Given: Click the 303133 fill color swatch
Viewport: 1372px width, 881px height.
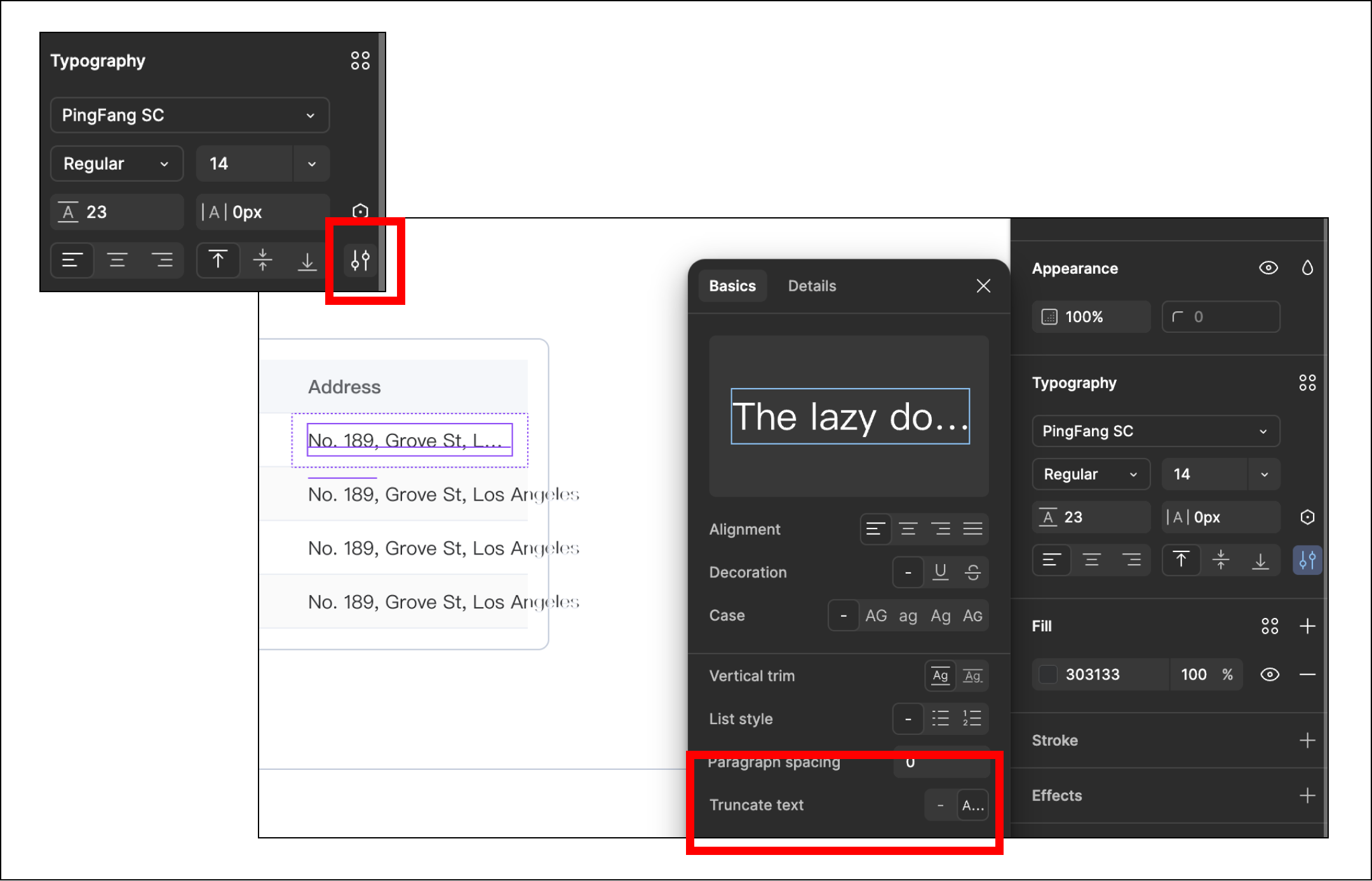Looking at the screenshot, I should 1048,675.
